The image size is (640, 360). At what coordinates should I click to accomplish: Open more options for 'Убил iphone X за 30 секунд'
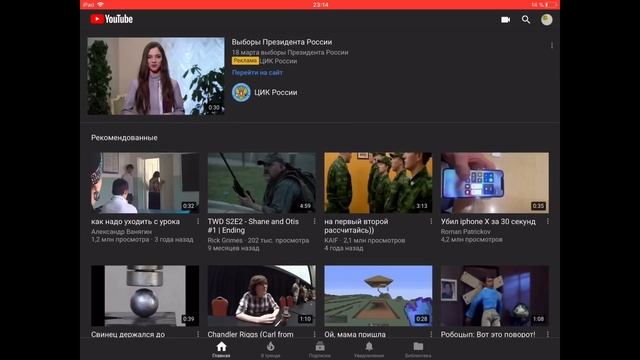click(x=547, y=221)
